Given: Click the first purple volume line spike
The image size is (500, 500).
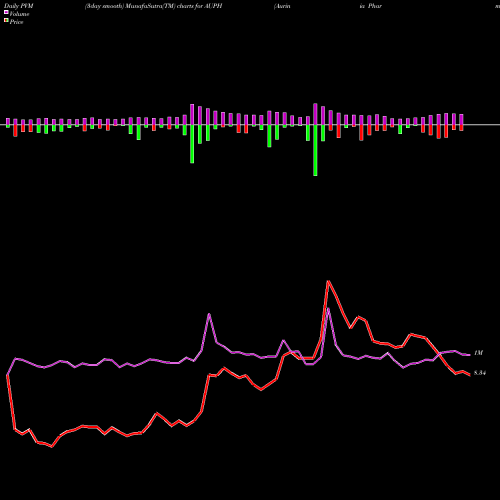Looking at the screenshot, I should (209, 314).
